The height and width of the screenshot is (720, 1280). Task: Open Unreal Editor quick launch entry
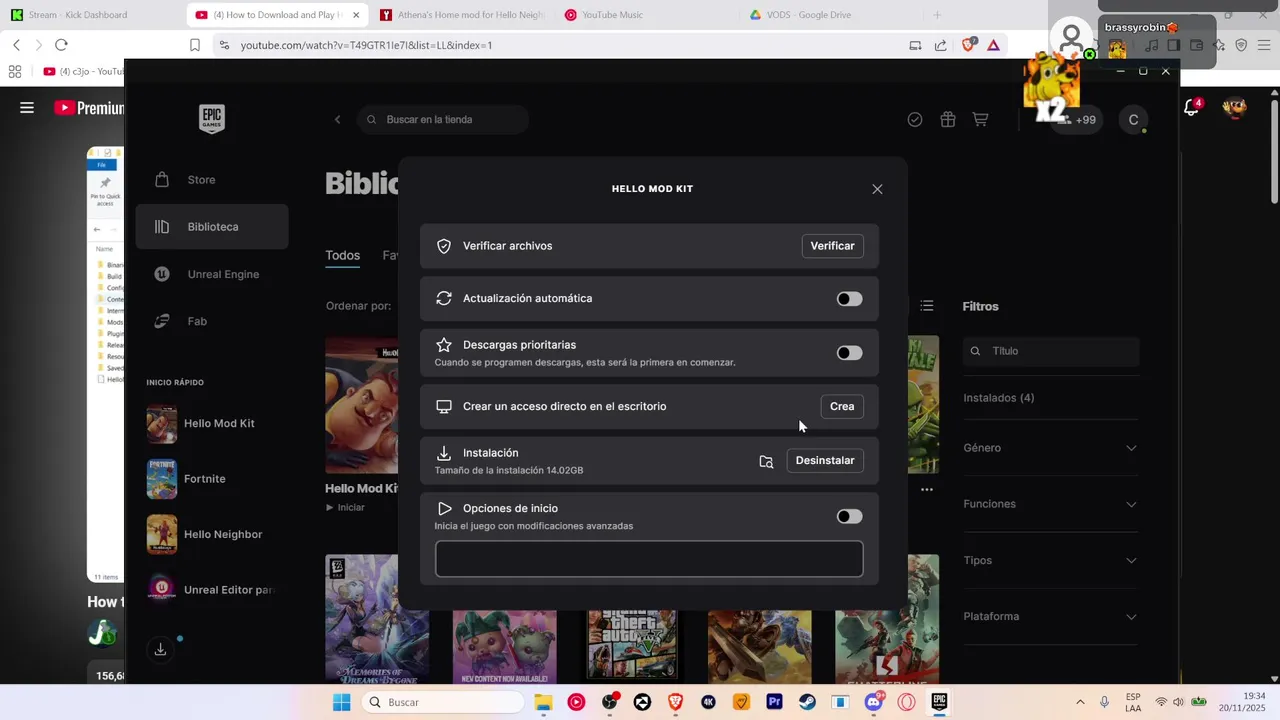click(x=212, y=590)
